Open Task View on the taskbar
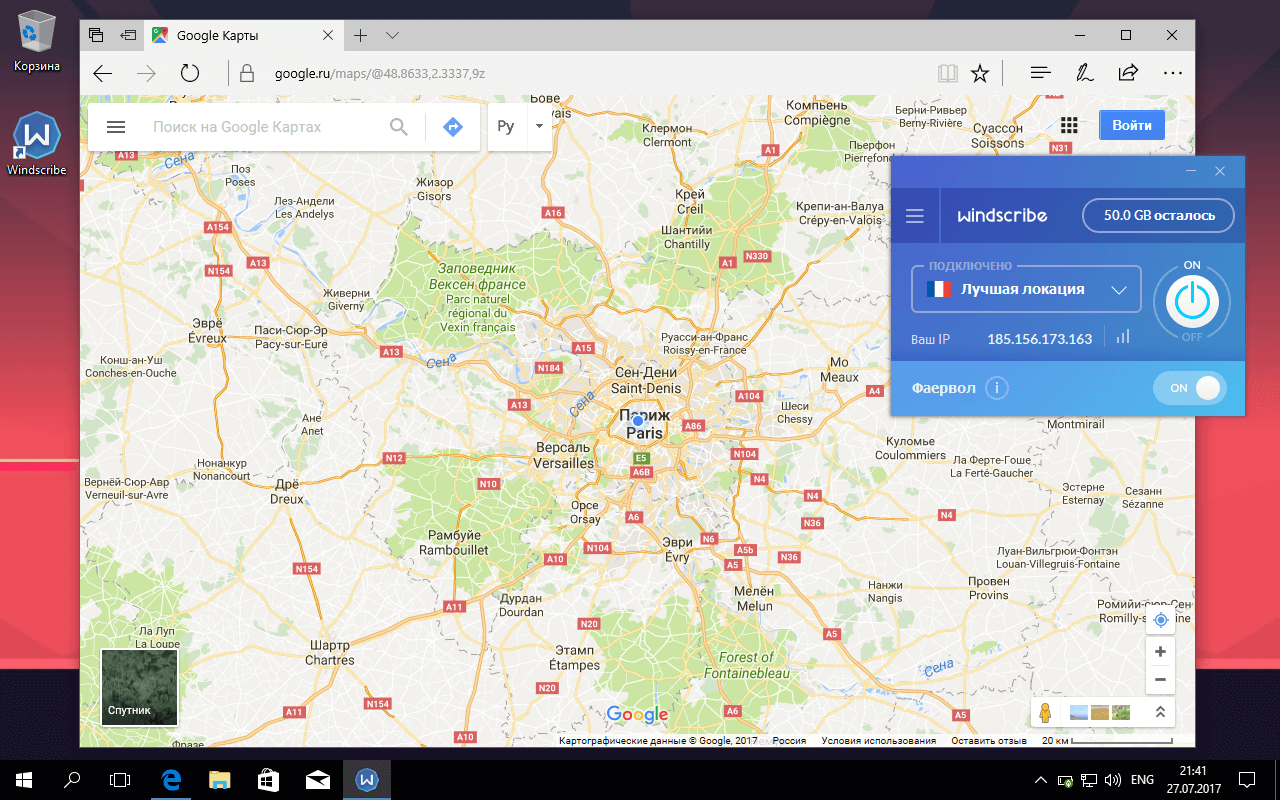Screen dimensions: 1280x800 point(120,778)
